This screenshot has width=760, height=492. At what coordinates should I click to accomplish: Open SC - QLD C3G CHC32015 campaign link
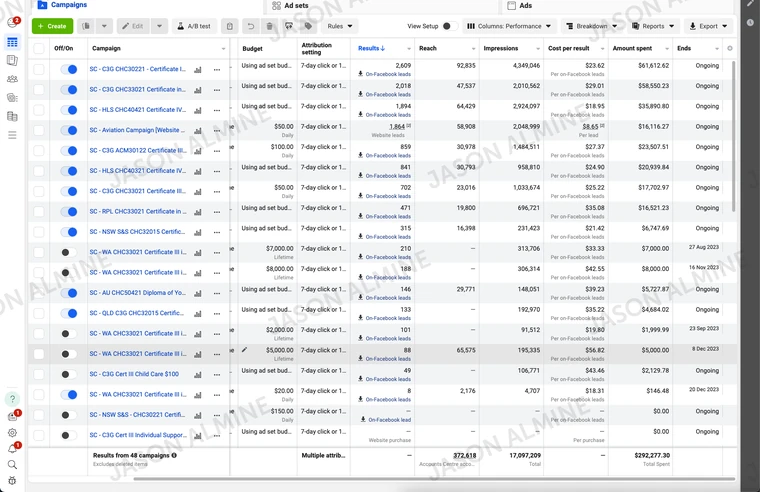[x=137, y=313]
